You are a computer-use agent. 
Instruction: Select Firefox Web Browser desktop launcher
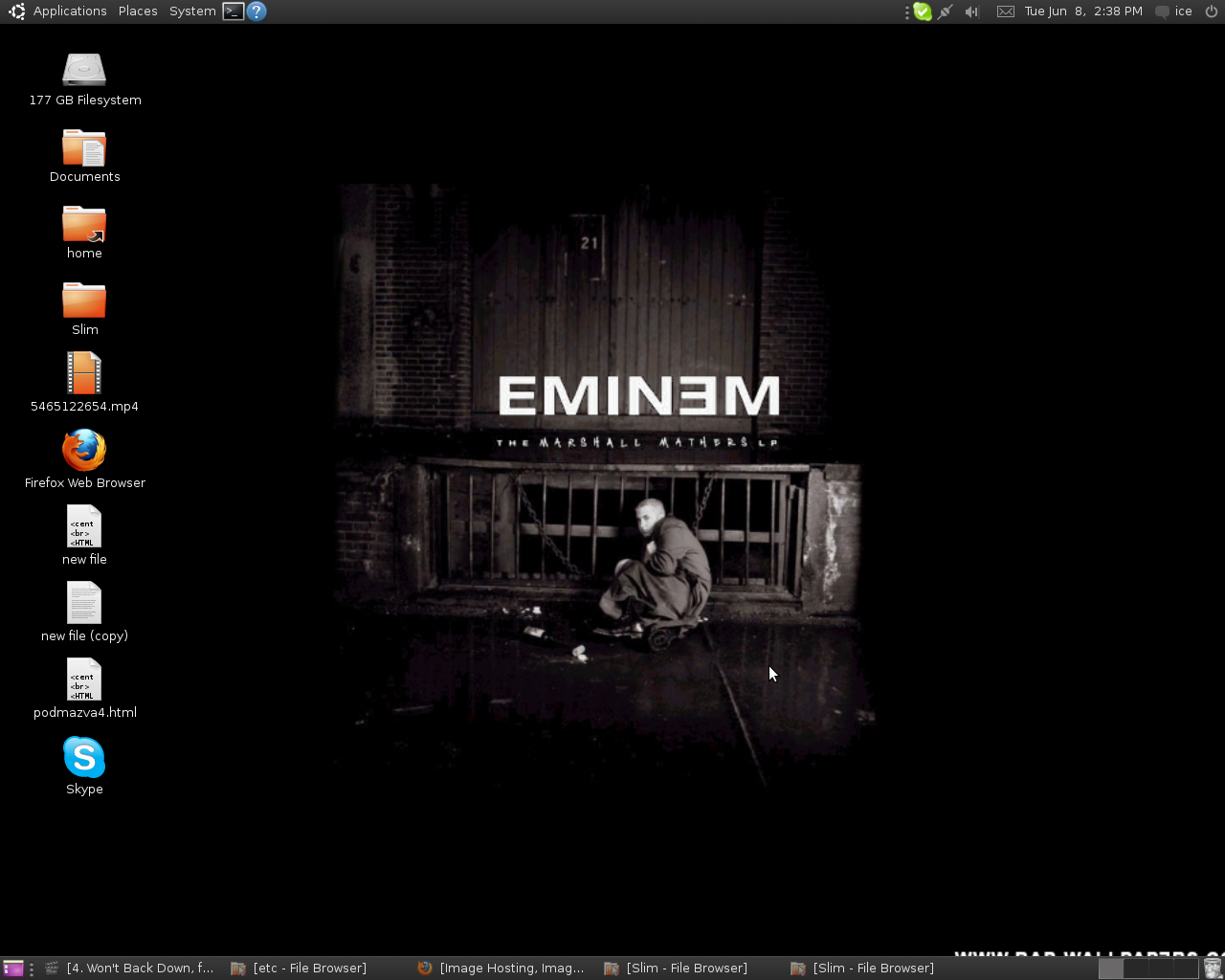(84, 450)
